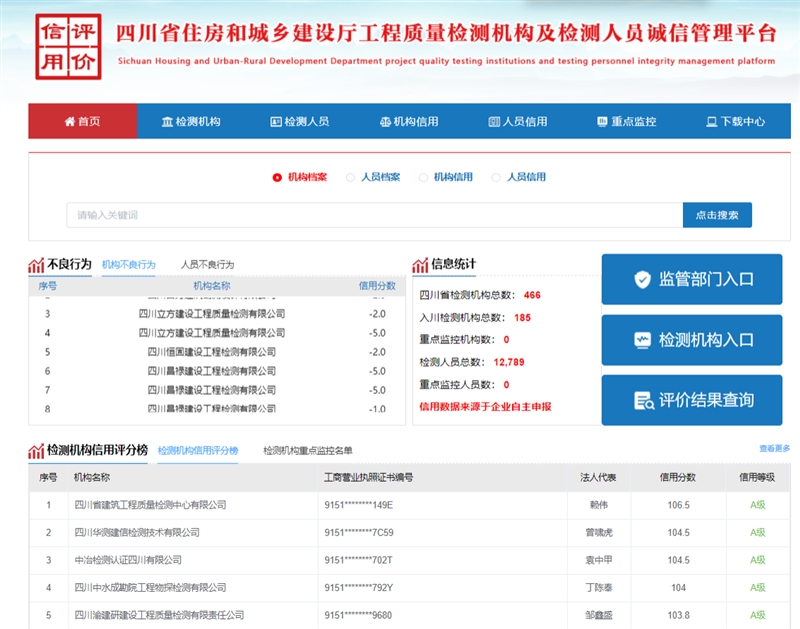Screen dimensions: 800x629
Task: Click the shield icon on 监管部门入口
Action: point(643,280)
